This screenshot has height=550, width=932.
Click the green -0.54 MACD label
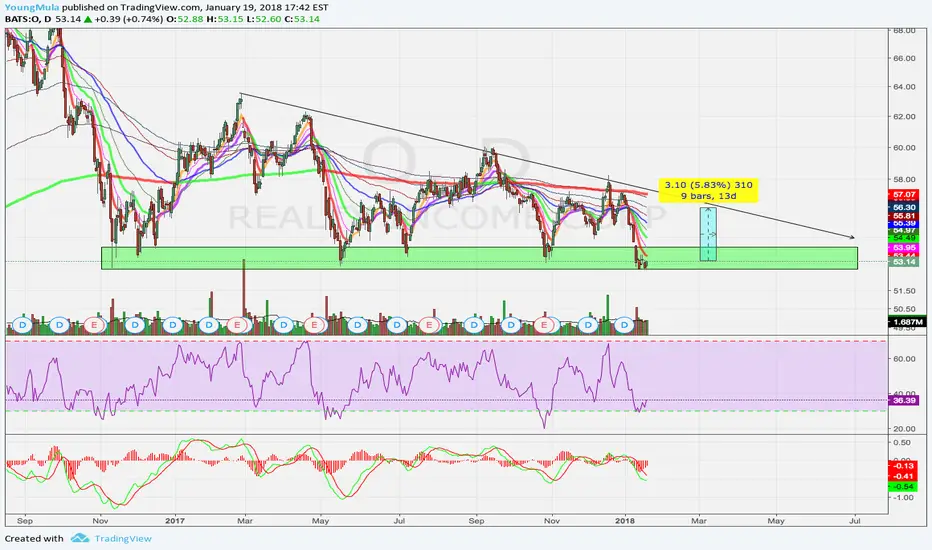click(903, 486)
